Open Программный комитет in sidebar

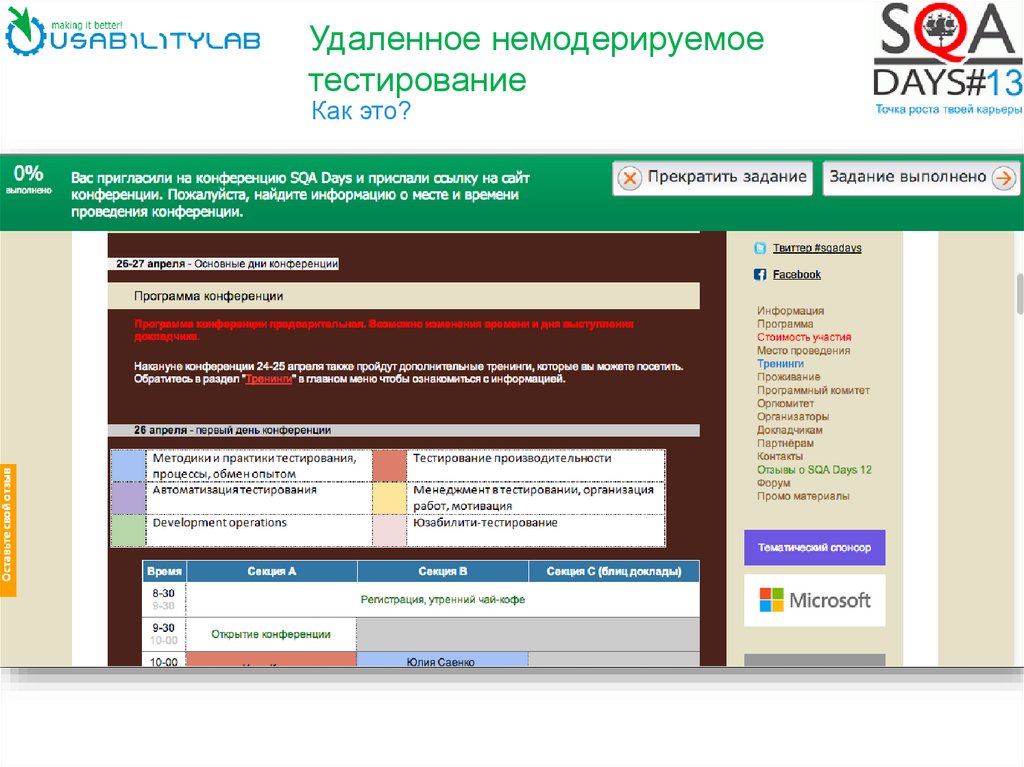point(813,390)
